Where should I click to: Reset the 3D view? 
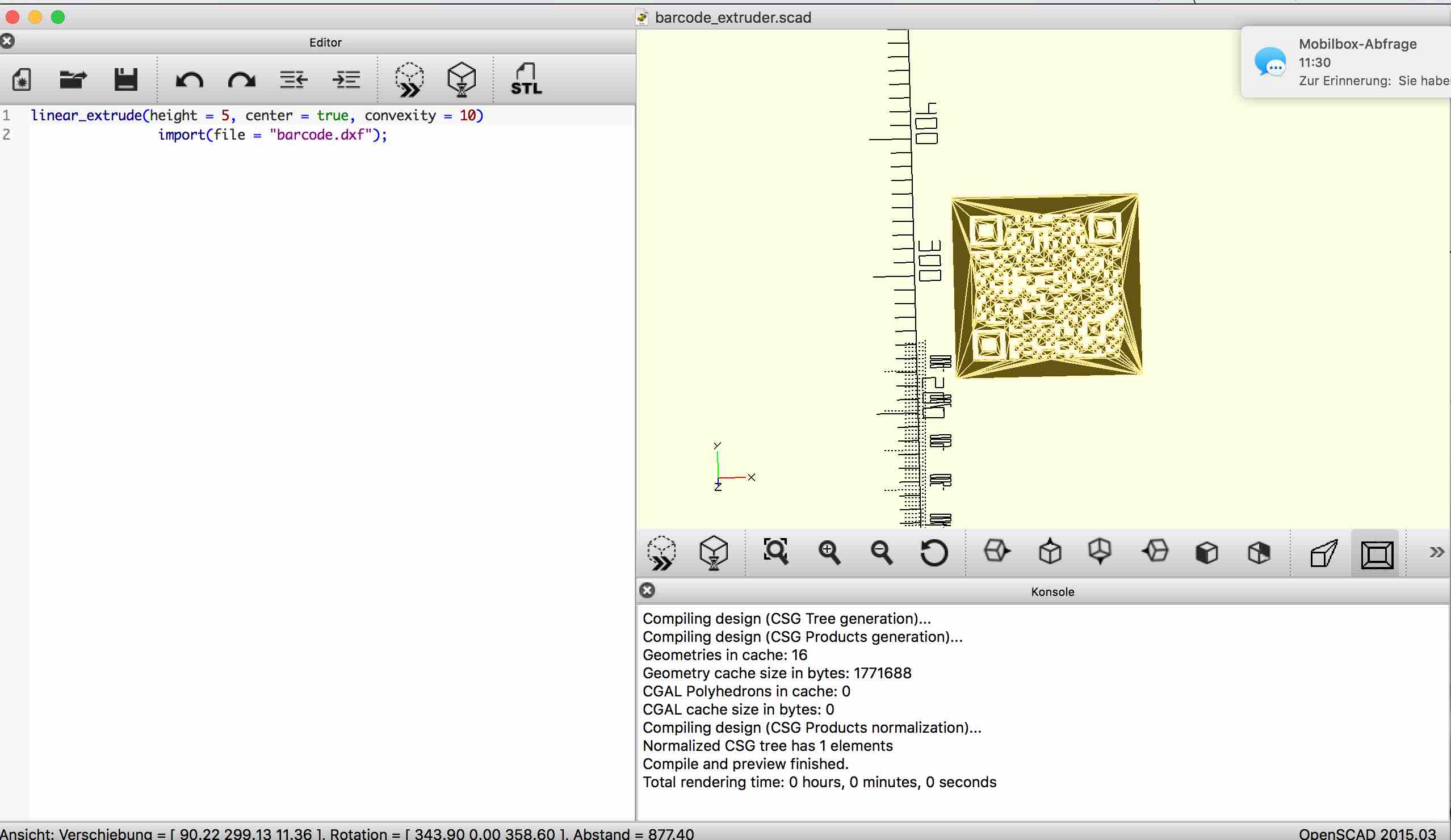click(x=933, y=553)
